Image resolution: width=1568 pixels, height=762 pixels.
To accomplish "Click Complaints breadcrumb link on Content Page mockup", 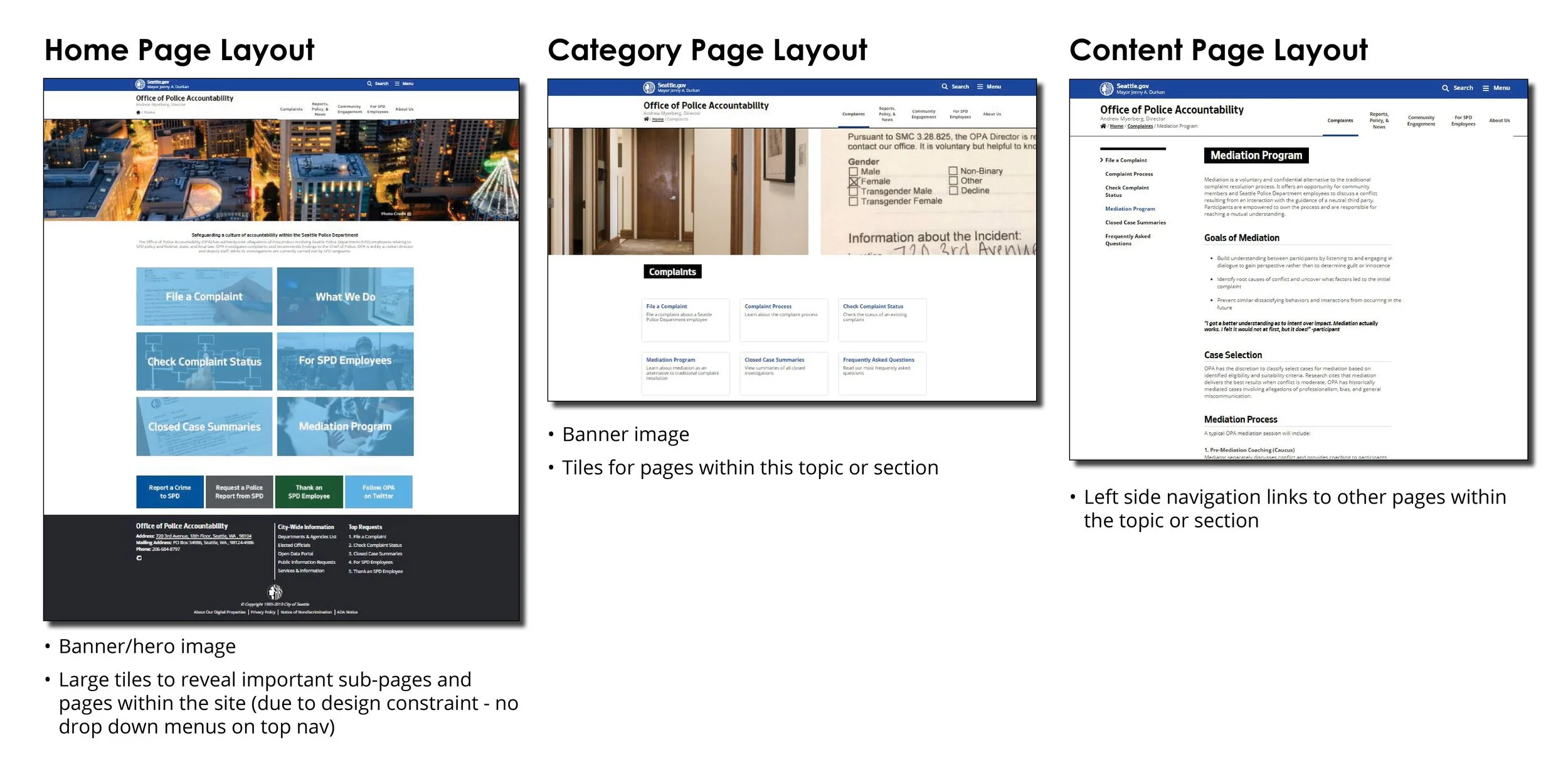I will 1140,126.
